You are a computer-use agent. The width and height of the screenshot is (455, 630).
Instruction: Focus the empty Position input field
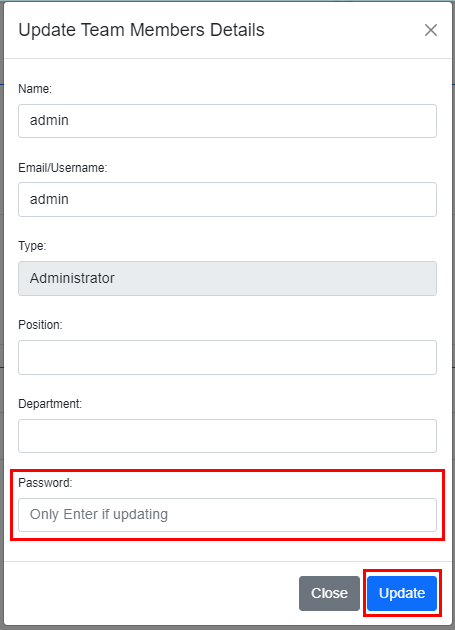[x=228, y=358]
